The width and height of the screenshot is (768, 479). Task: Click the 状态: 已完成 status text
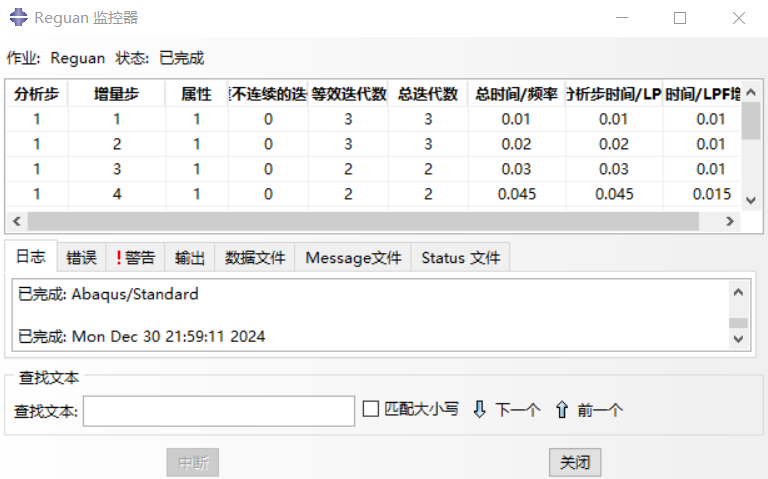click(160, 58)
